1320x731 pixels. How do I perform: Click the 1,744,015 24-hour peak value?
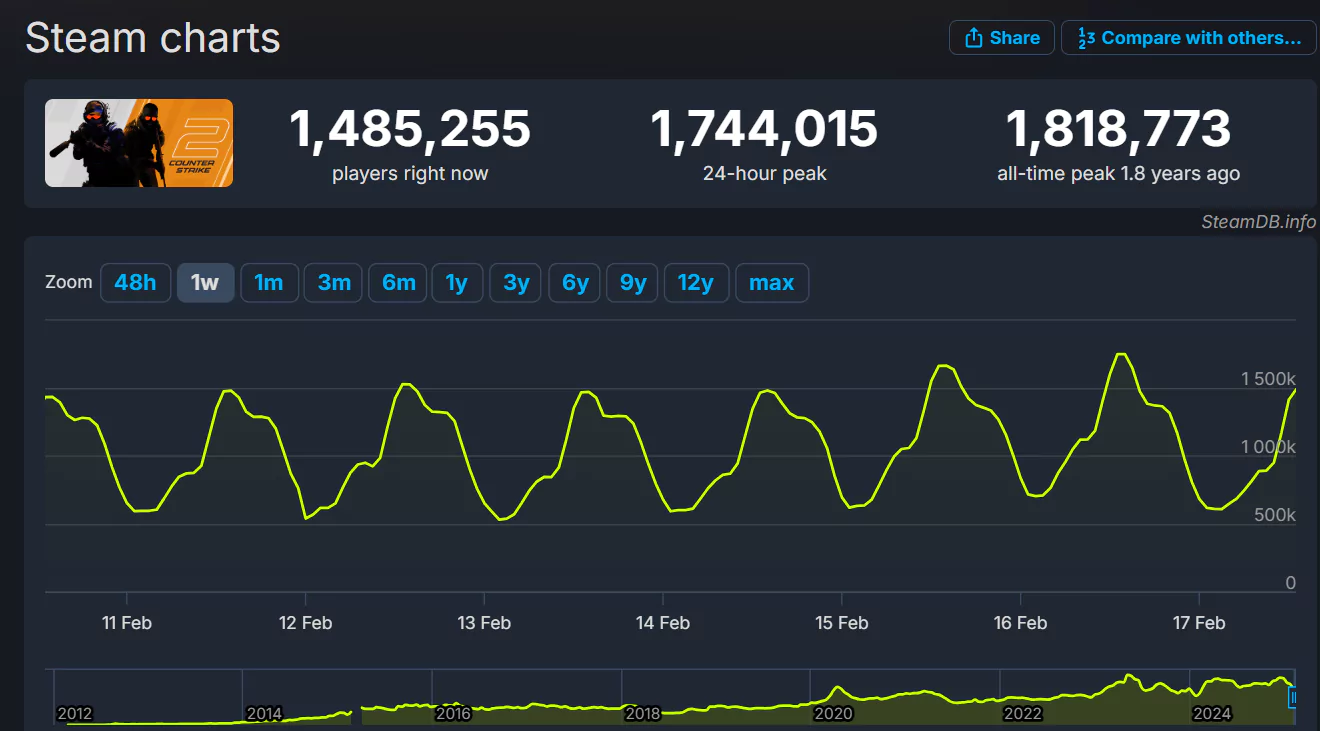point(765,130)
